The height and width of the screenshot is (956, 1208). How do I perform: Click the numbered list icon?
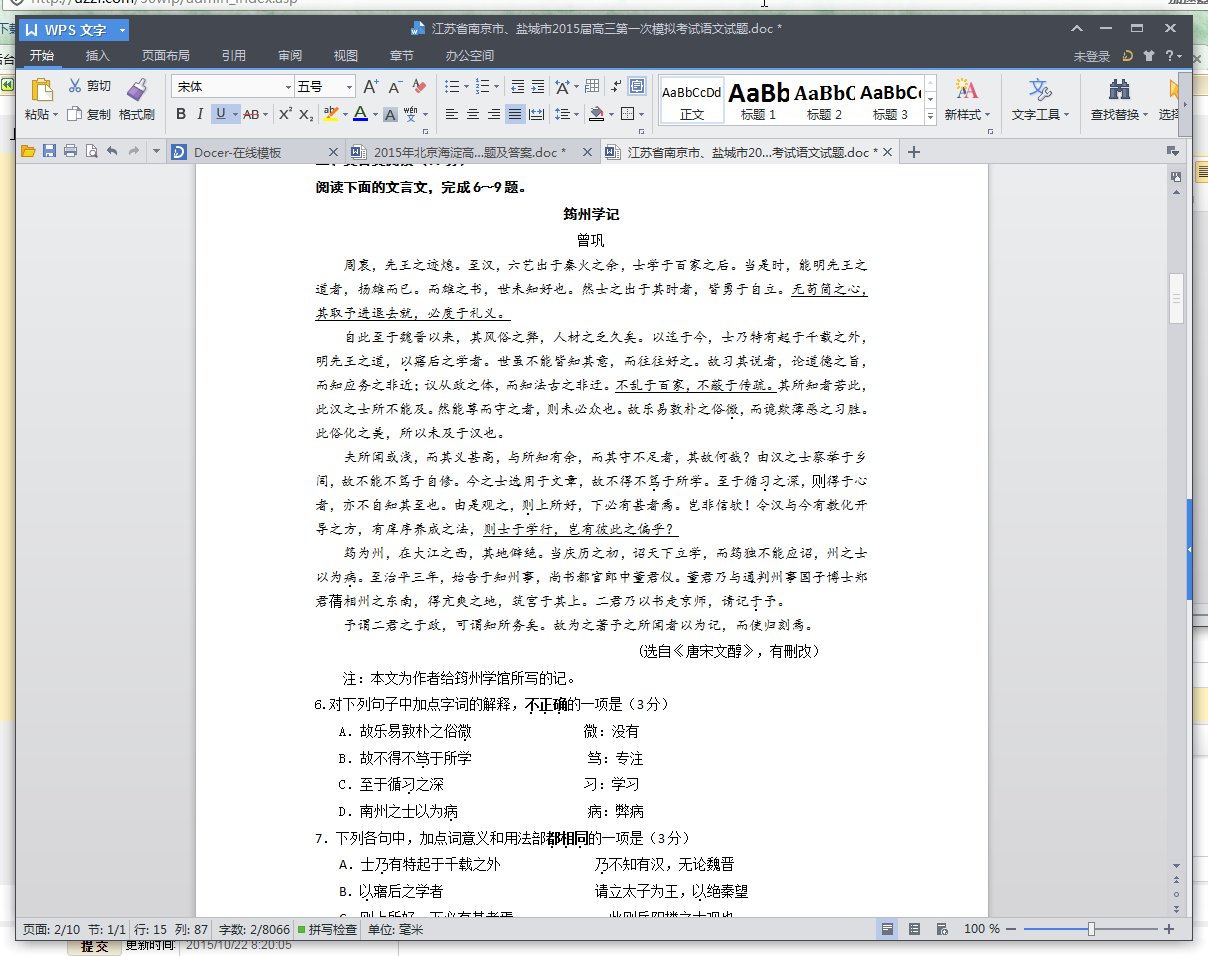[482, 87]
